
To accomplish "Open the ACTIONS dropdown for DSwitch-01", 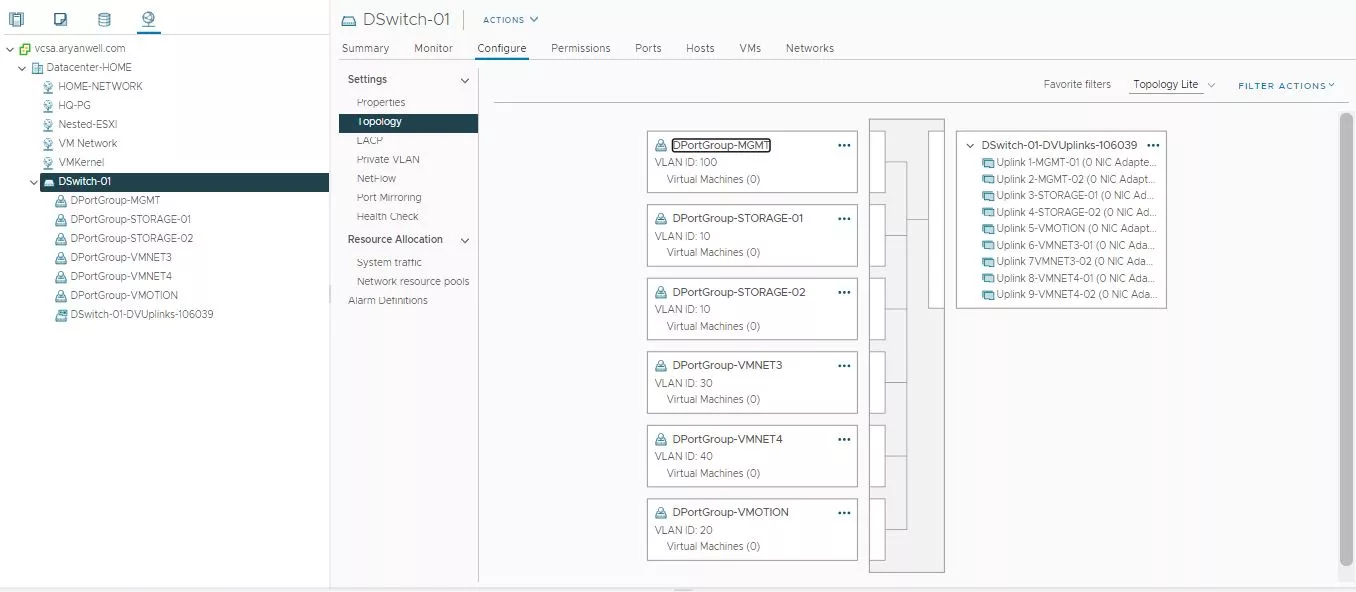I will coord(511,19).
